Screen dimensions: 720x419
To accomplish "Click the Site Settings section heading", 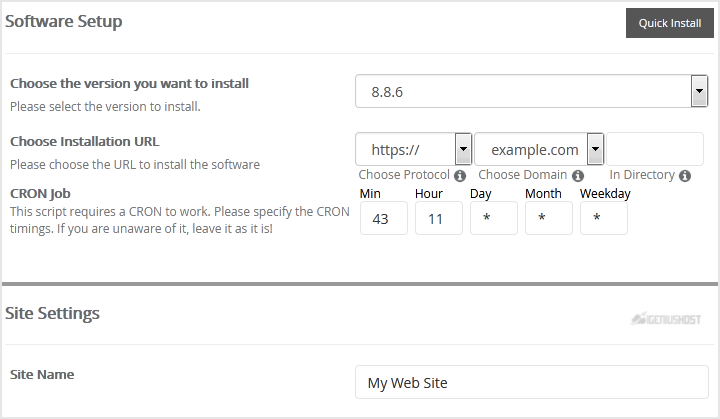I will (x=53, y=313).
